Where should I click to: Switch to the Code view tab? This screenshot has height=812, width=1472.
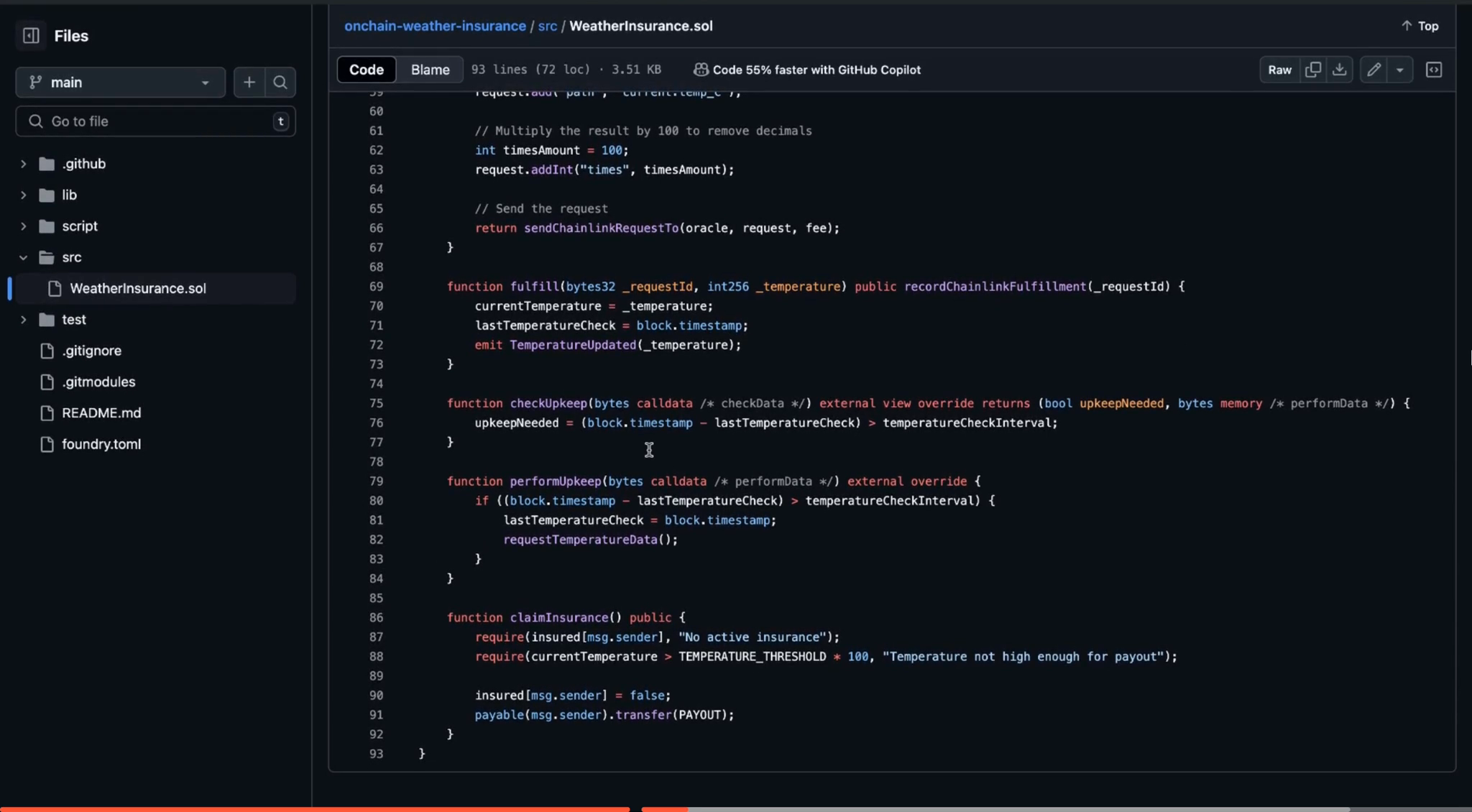(367, 70)
